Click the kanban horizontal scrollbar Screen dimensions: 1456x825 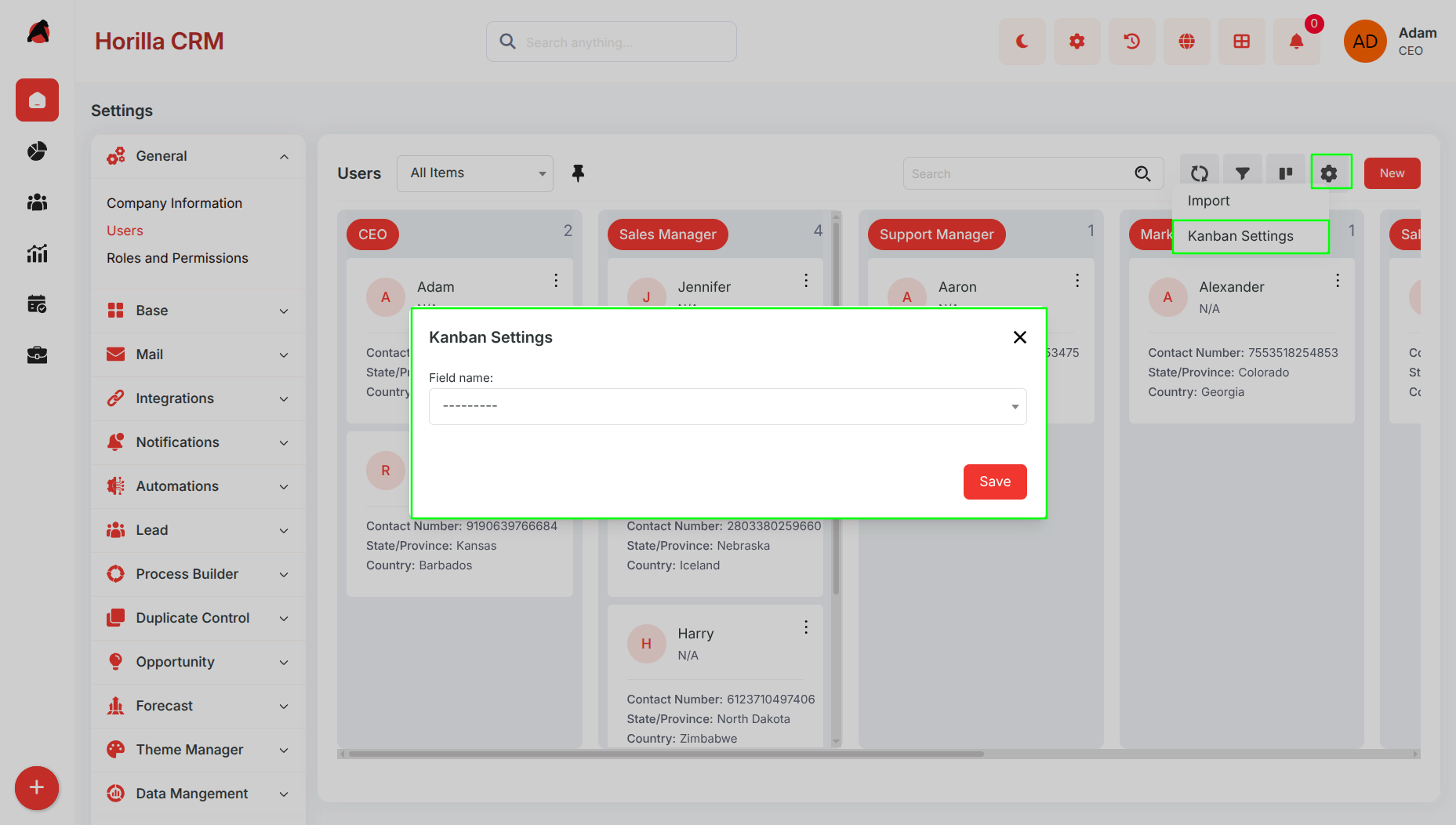[x=666, y=754]
